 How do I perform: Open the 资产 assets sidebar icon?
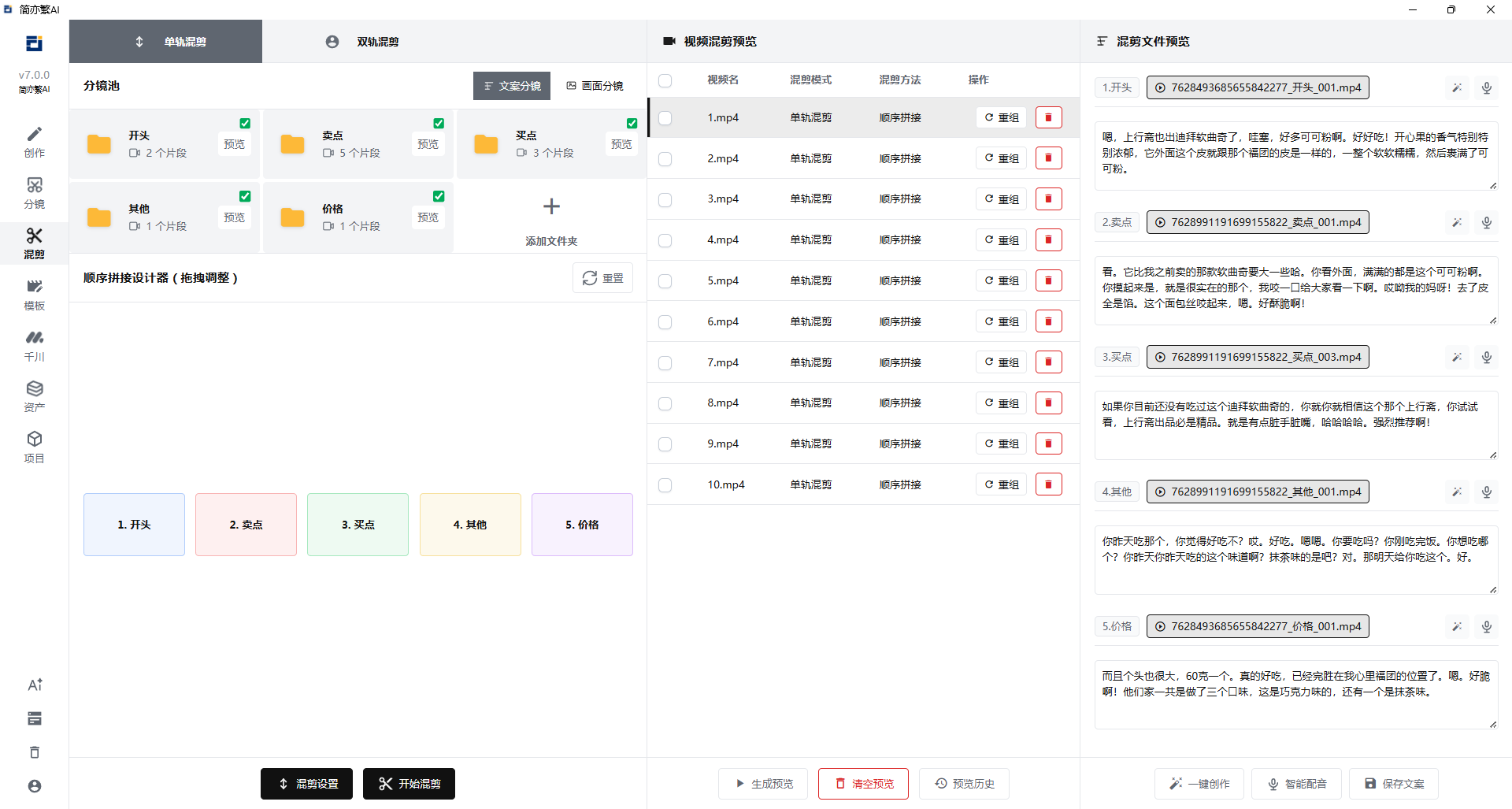(34, 396)
